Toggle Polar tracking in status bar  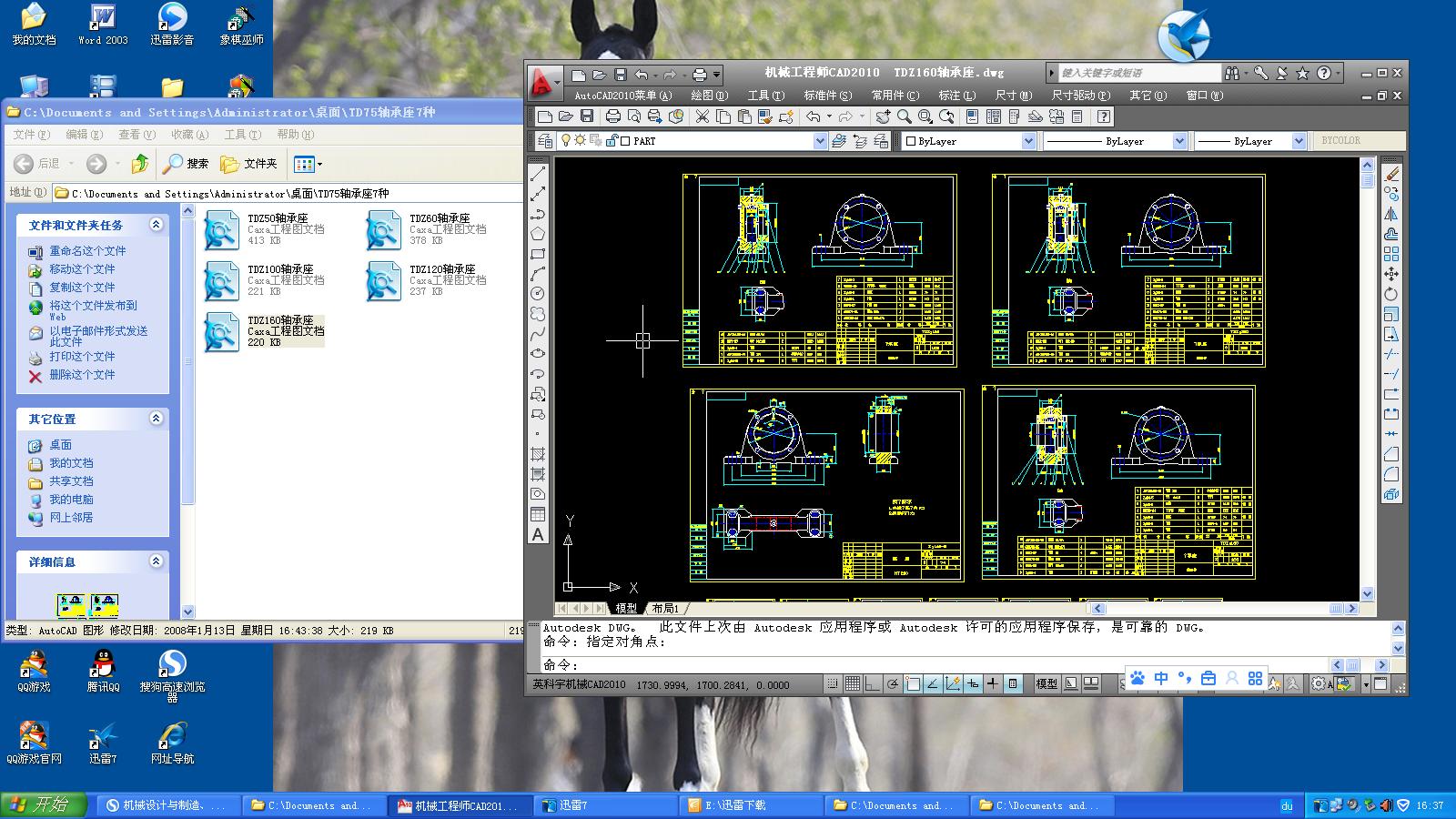point(893,683)
